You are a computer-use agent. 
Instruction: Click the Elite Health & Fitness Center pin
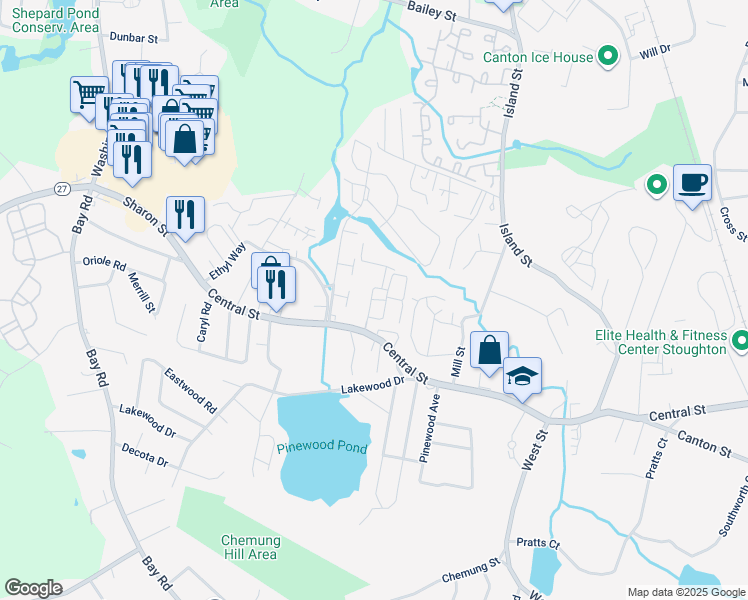[x=740, y=341]
